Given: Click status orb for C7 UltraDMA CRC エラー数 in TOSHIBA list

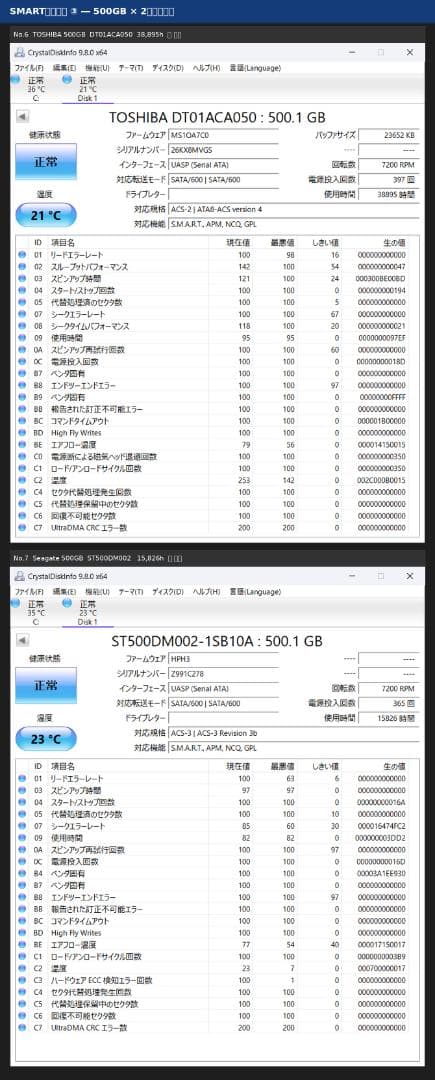Looking at the screenshot, I should (22, 528).
